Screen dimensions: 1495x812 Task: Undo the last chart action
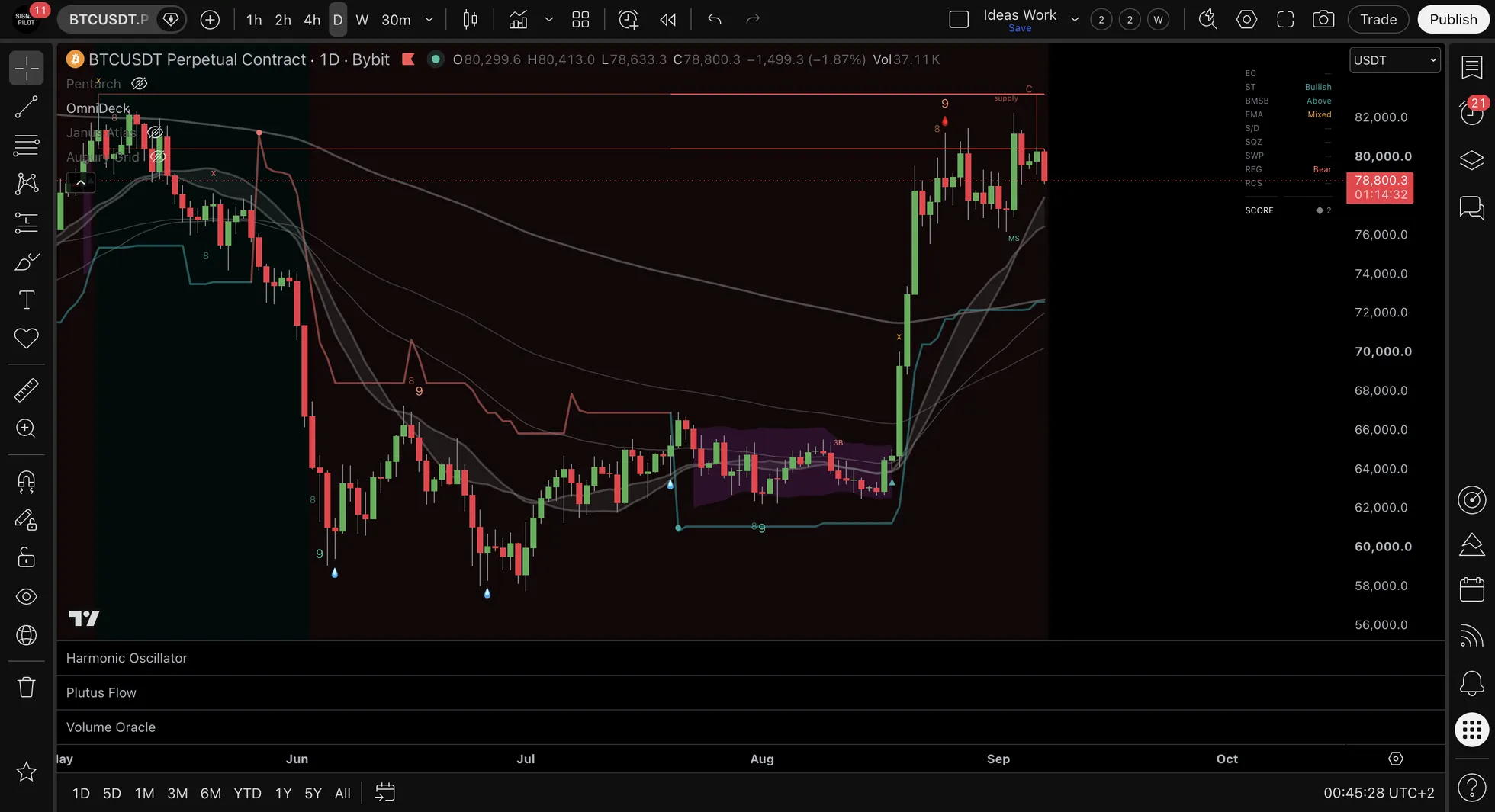[715, 20]
